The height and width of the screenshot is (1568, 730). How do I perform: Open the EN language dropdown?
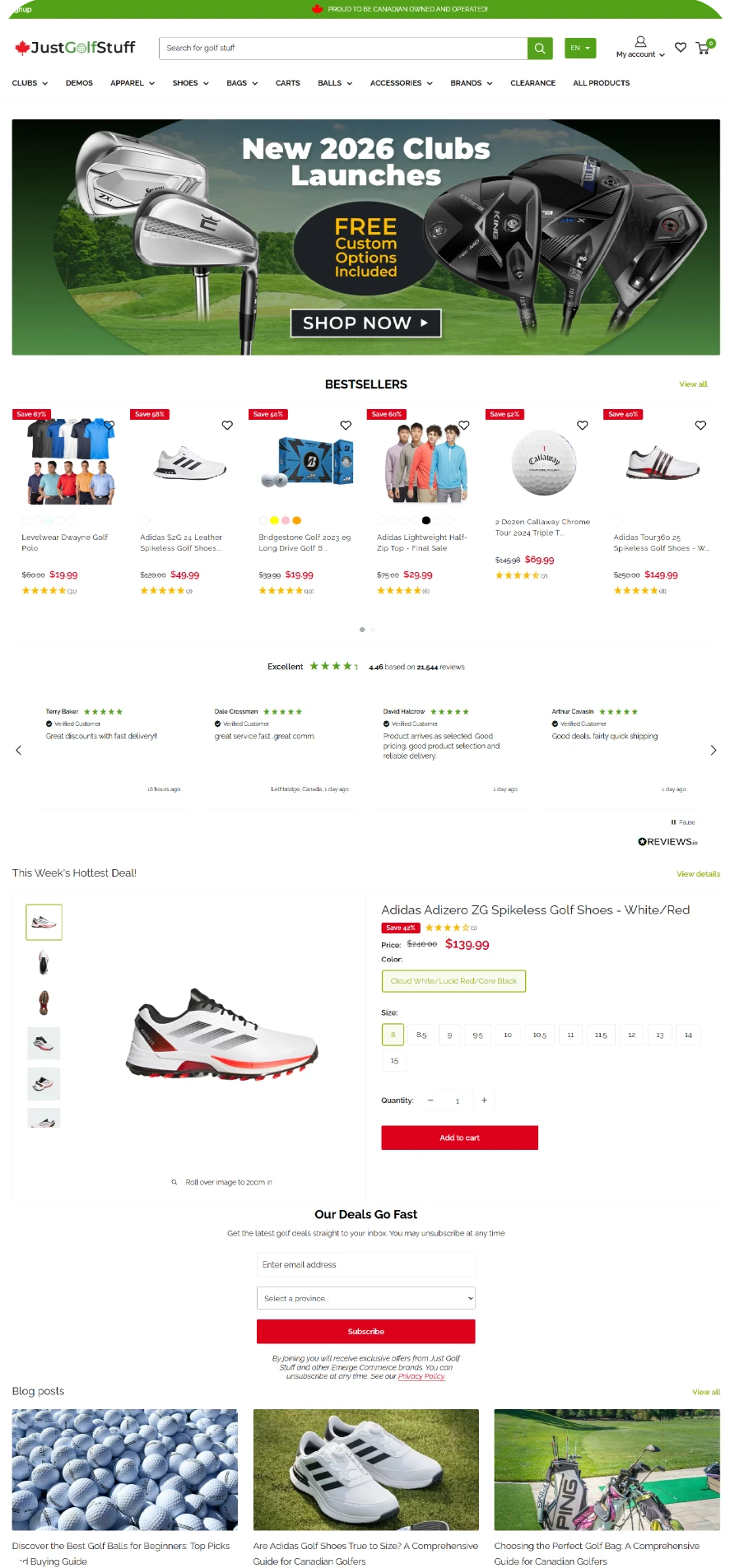580,48
